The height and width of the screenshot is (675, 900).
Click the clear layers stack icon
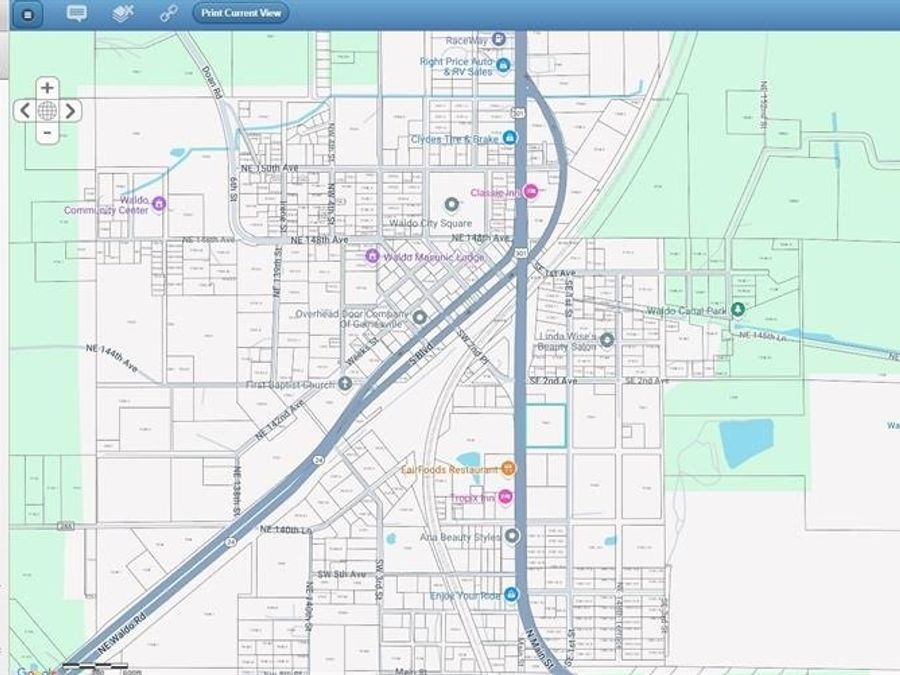click(x=122, y=14)
